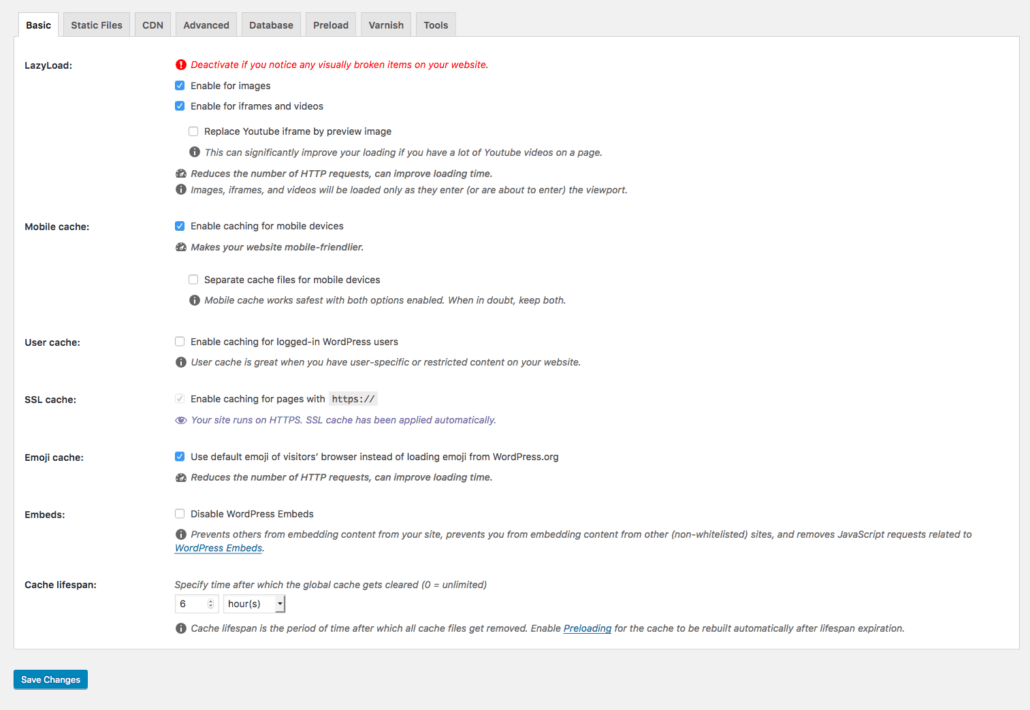The width and height of the screenshot is (1030, 710).
Task: Check Separate cache files for mobile devices
Action: coord(193,279)
